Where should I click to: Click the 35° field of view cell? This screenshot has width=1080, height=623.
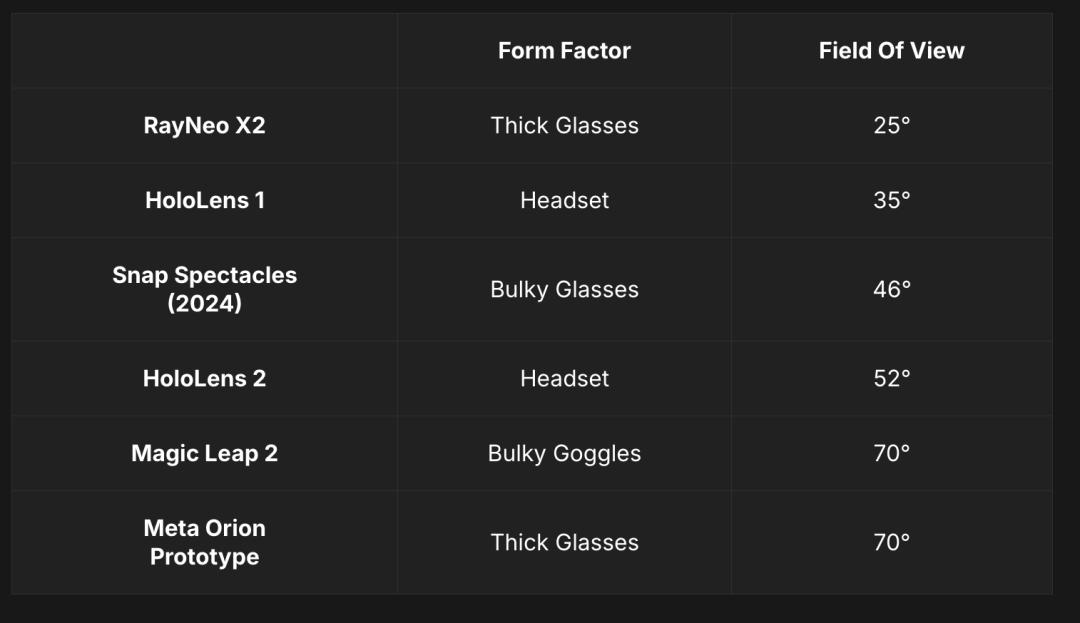891,200
